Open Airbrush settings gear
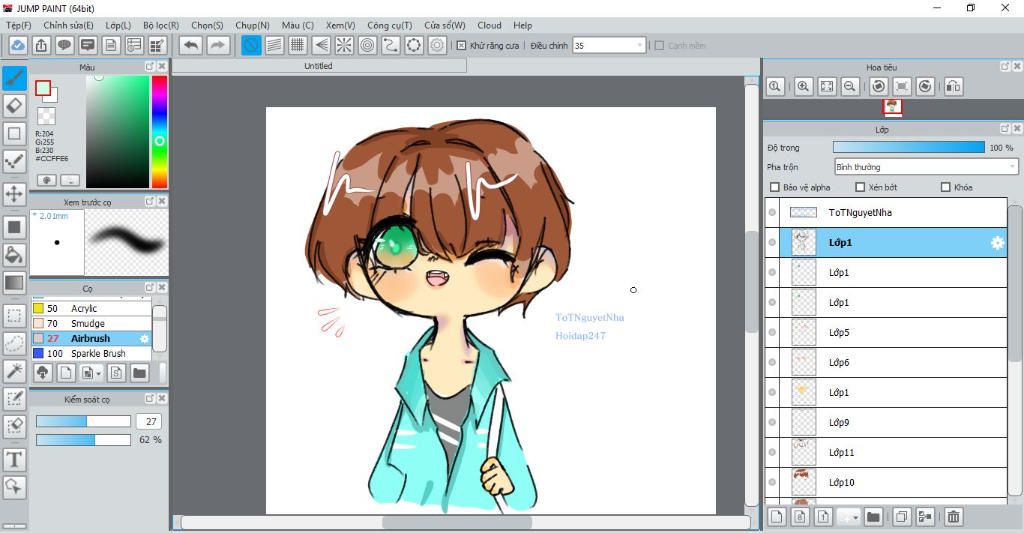Viewport: 1024px width, 533px height. 144,338
